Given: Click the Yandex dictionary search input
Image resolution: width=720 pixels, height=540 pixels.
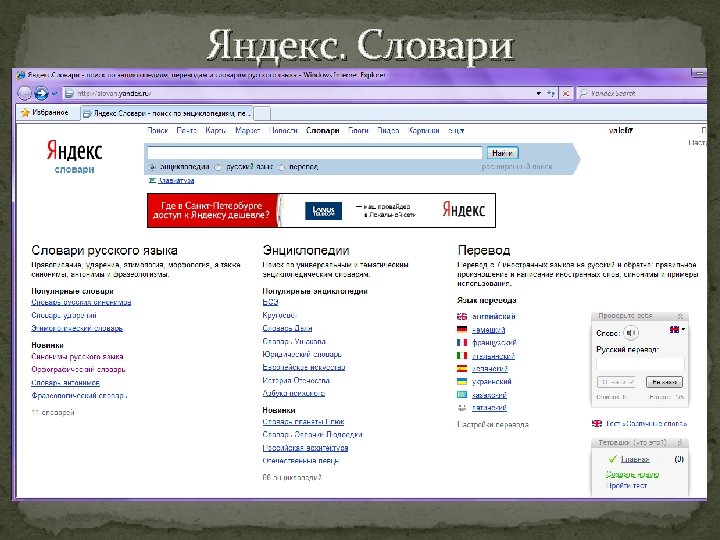Looking at the screenshot, I should click(315, 153).
